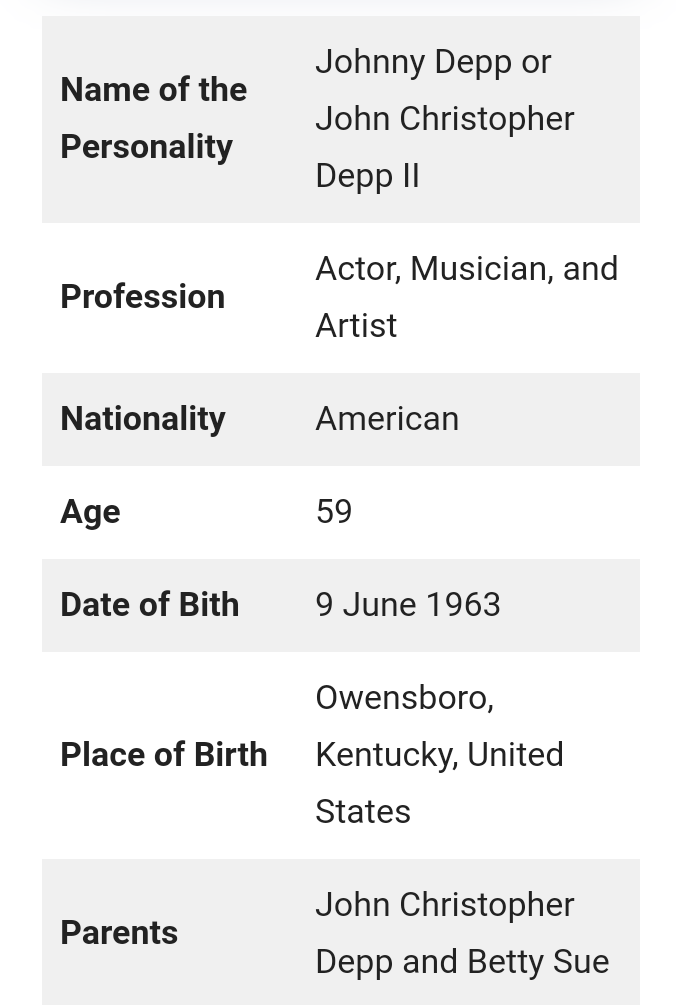The height and width of the screenshot is (1005, 676).
Task: Click the 'Profession' row label
Action: pos(142,297)
